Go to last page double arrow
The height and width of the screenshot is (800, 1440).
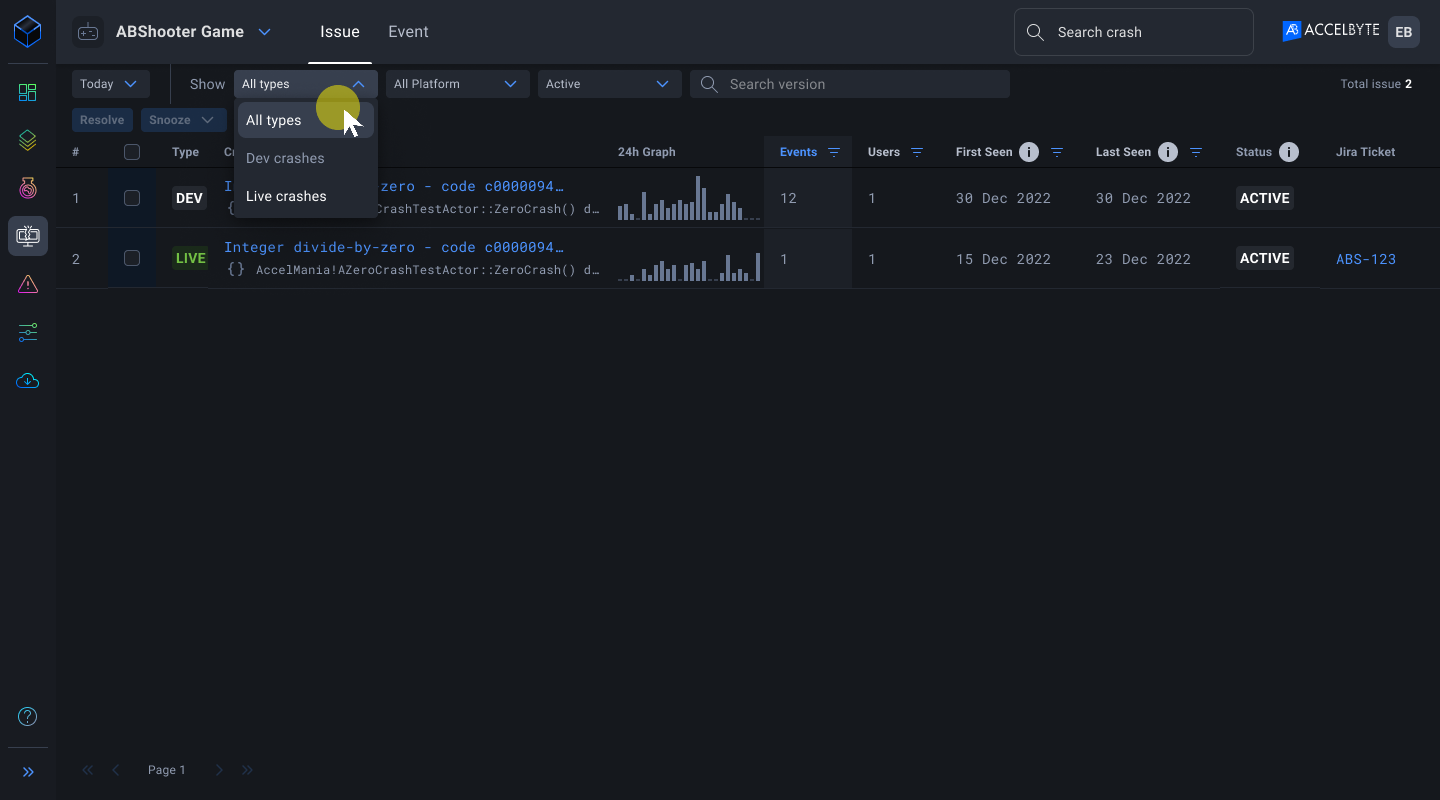[248, 770]
